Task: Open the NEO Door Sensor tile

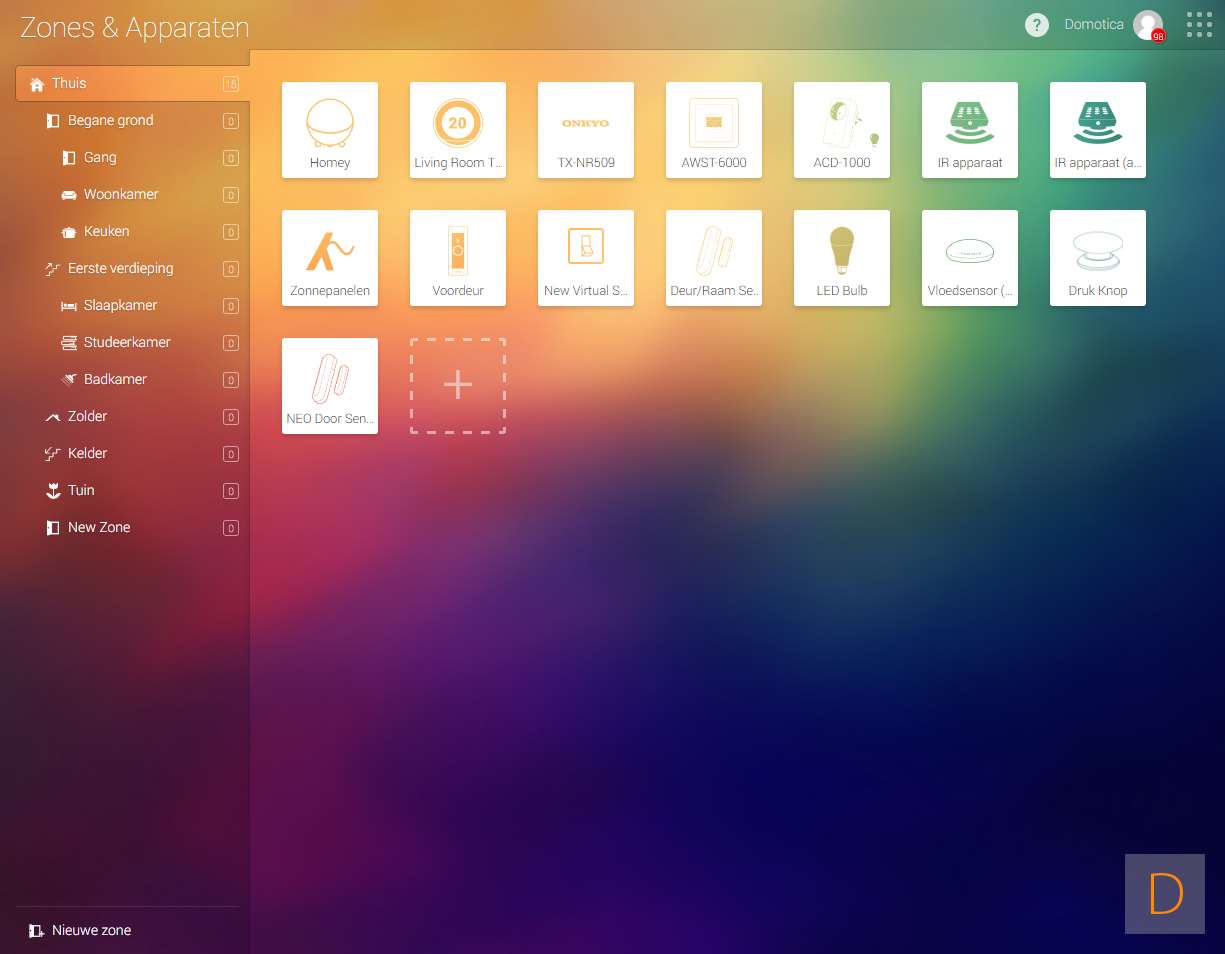Action: [330, 386]
